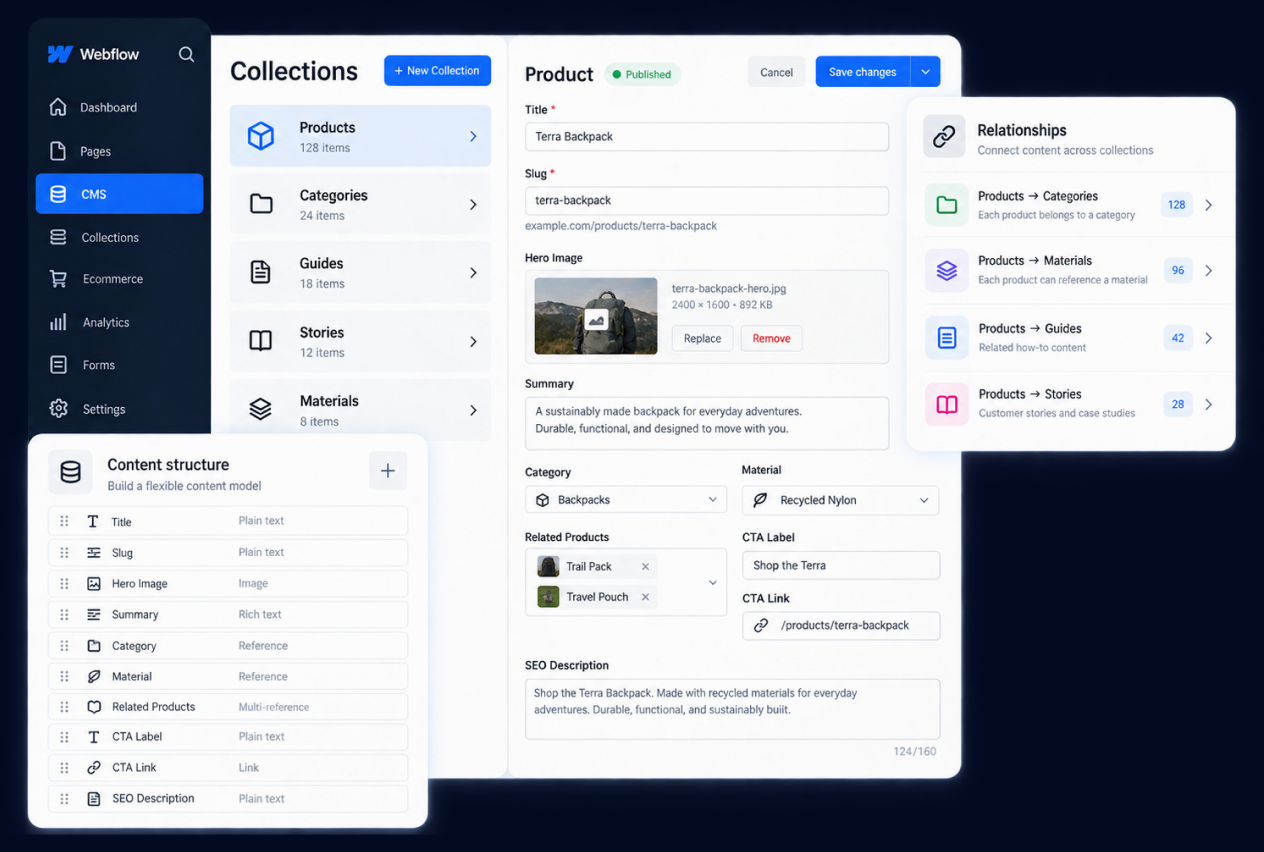Click the 96 count badge in Relationships
This screenshot has width=1264, height=852.
point(1178,270)
